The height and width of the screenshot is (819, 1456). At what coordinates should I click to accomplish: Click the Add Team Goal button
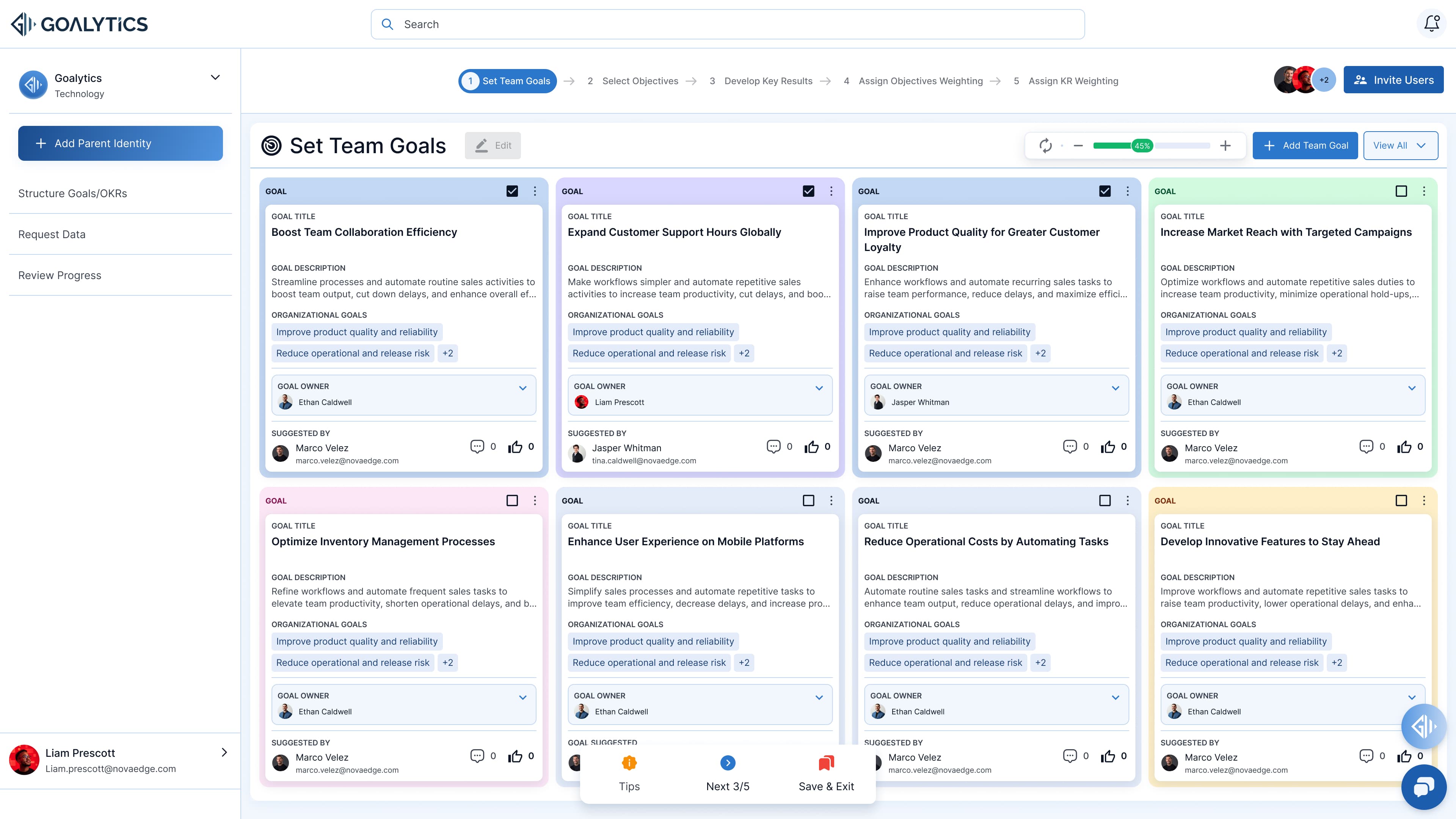(1305, 146)
